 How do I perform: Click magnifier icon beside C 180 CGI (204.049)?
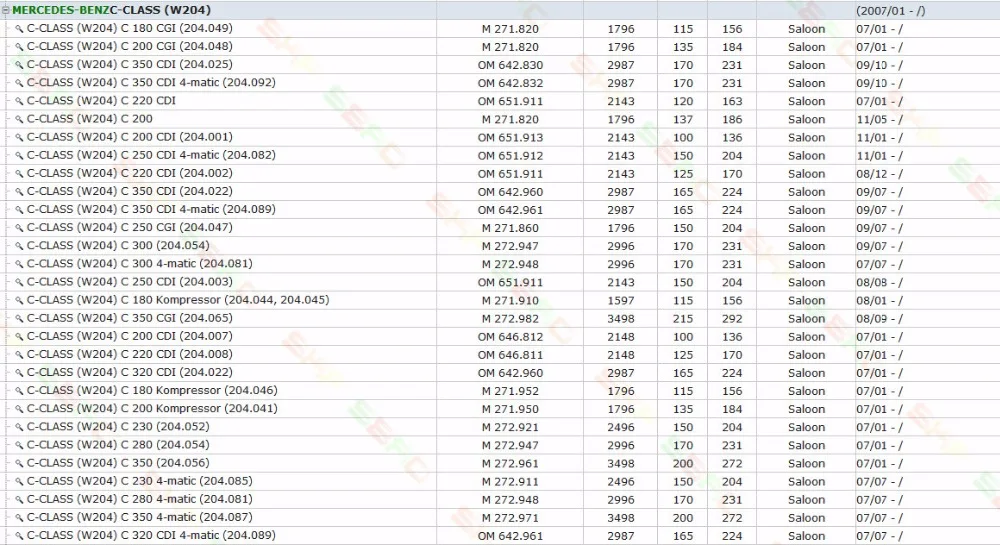(x=19, y=29)
